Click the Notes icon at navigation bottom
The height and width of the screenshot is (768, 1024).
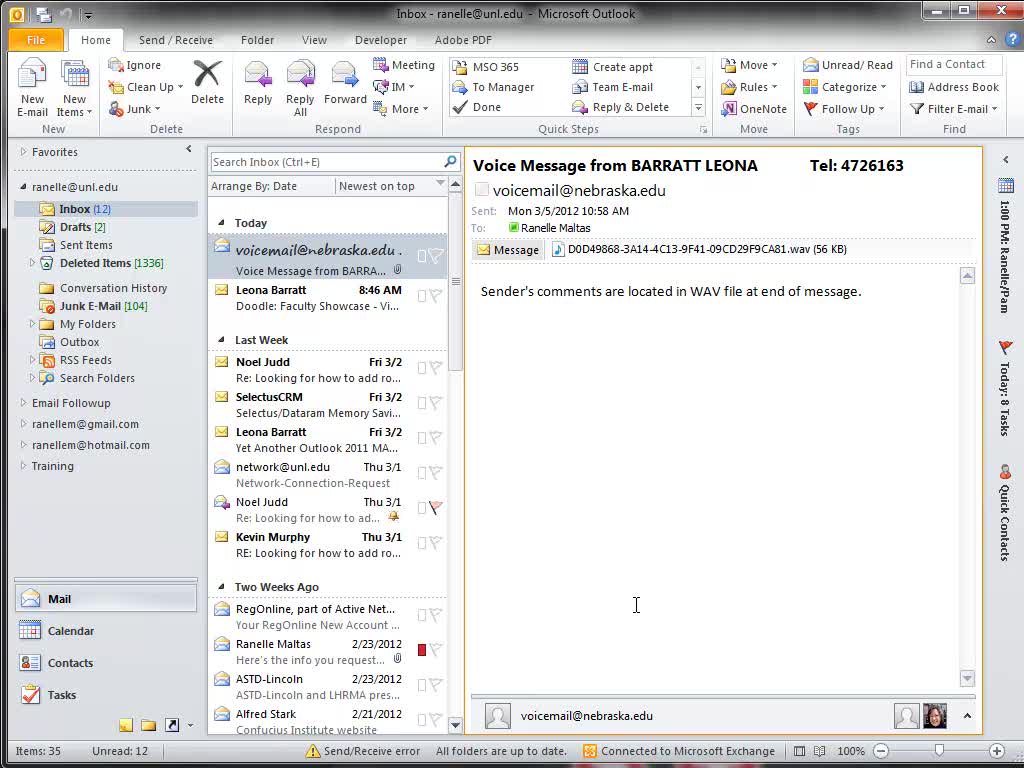pyautogui.click(x=126, y=725)
